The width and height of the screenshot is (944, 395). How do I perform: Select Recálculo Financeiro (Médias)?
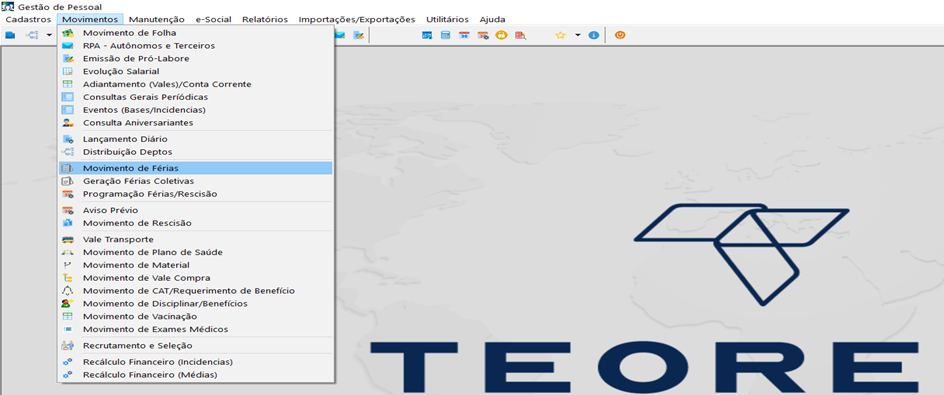(x=195, y=375)
